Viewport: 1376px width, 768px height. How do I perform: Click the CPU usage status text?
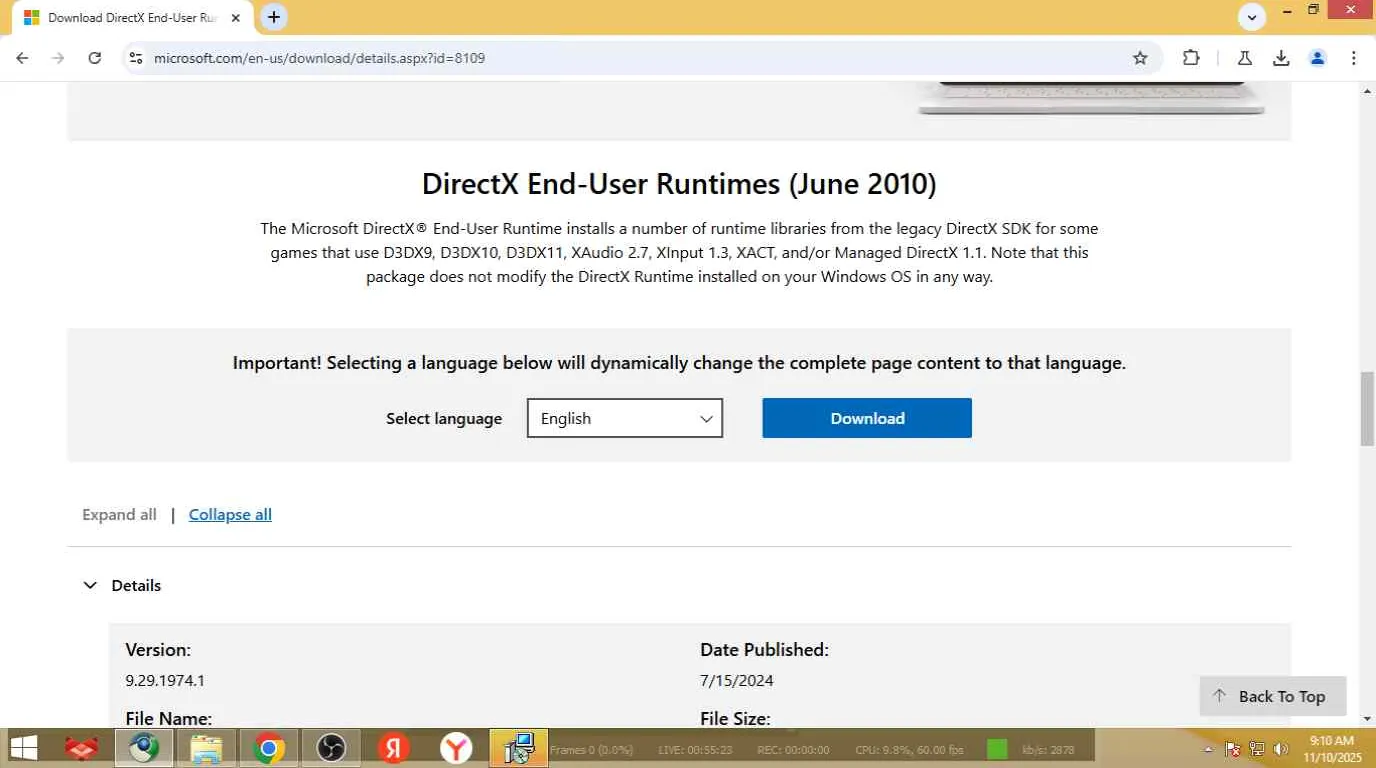(x=909, y=750)
